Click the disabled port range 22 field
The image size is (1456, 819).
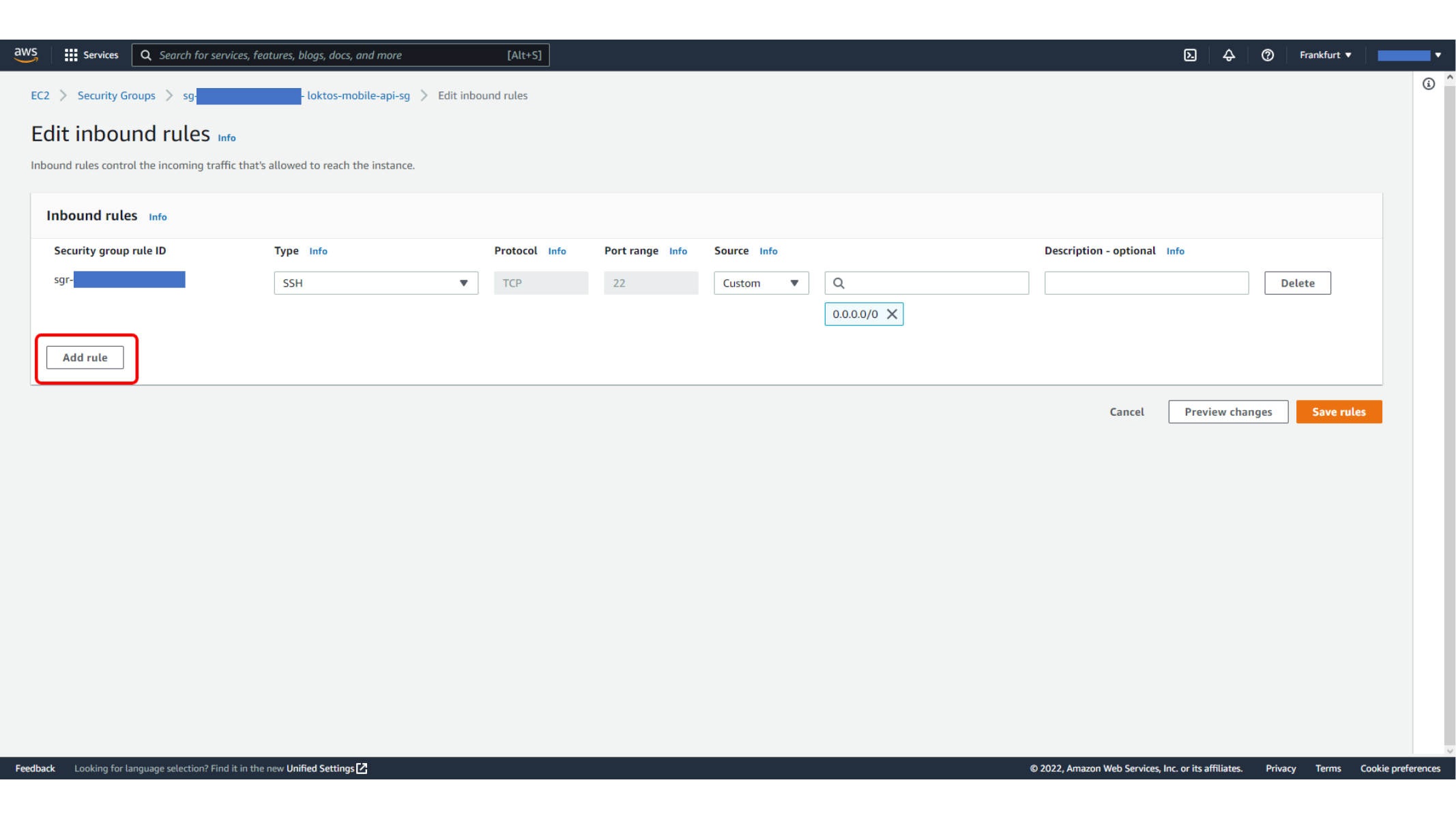[x=651, y=283]
